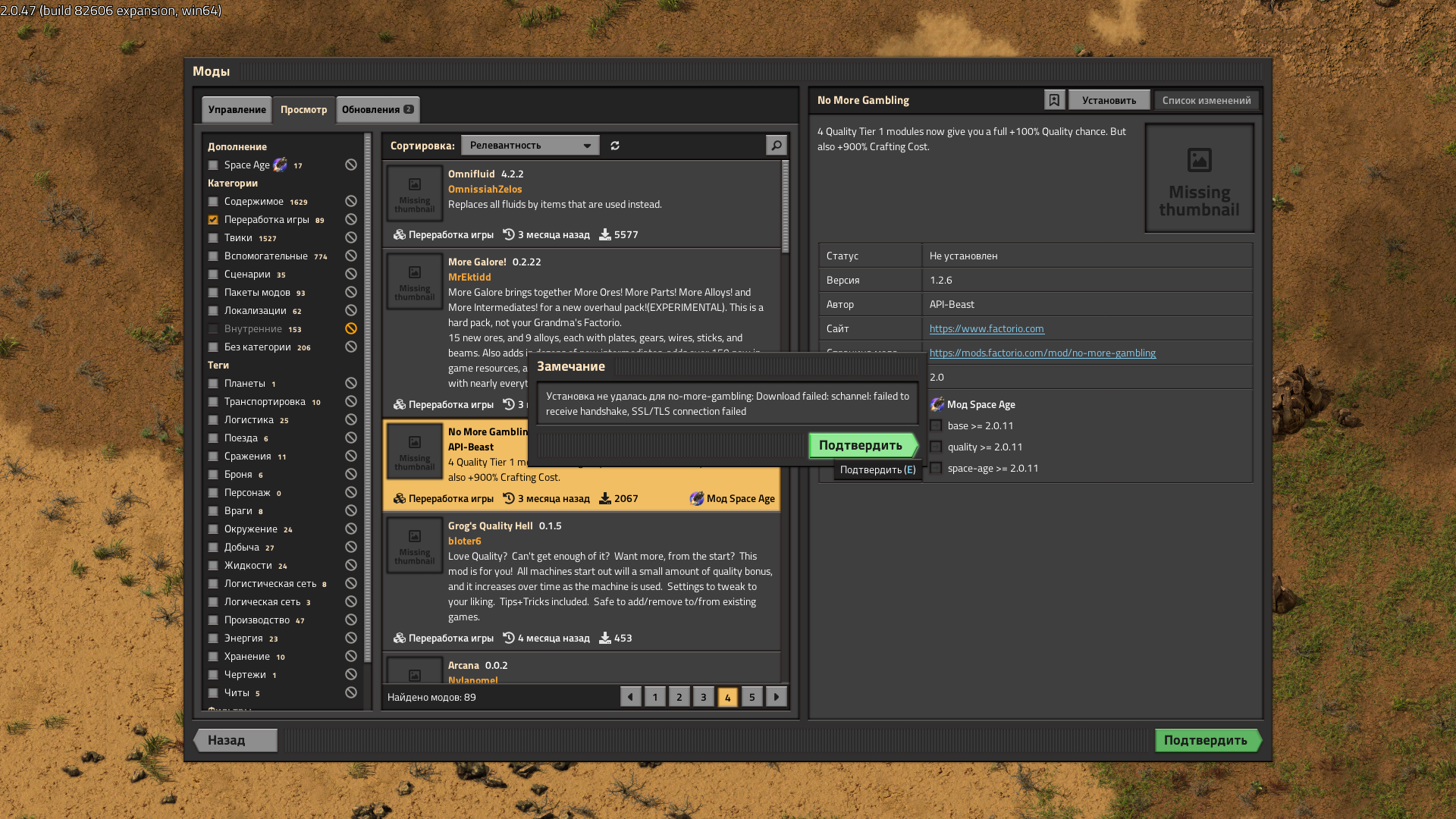Open the mods.factorio.com no-more-gambling link
1456x819 pixels.
click(x=1042, y=353)
